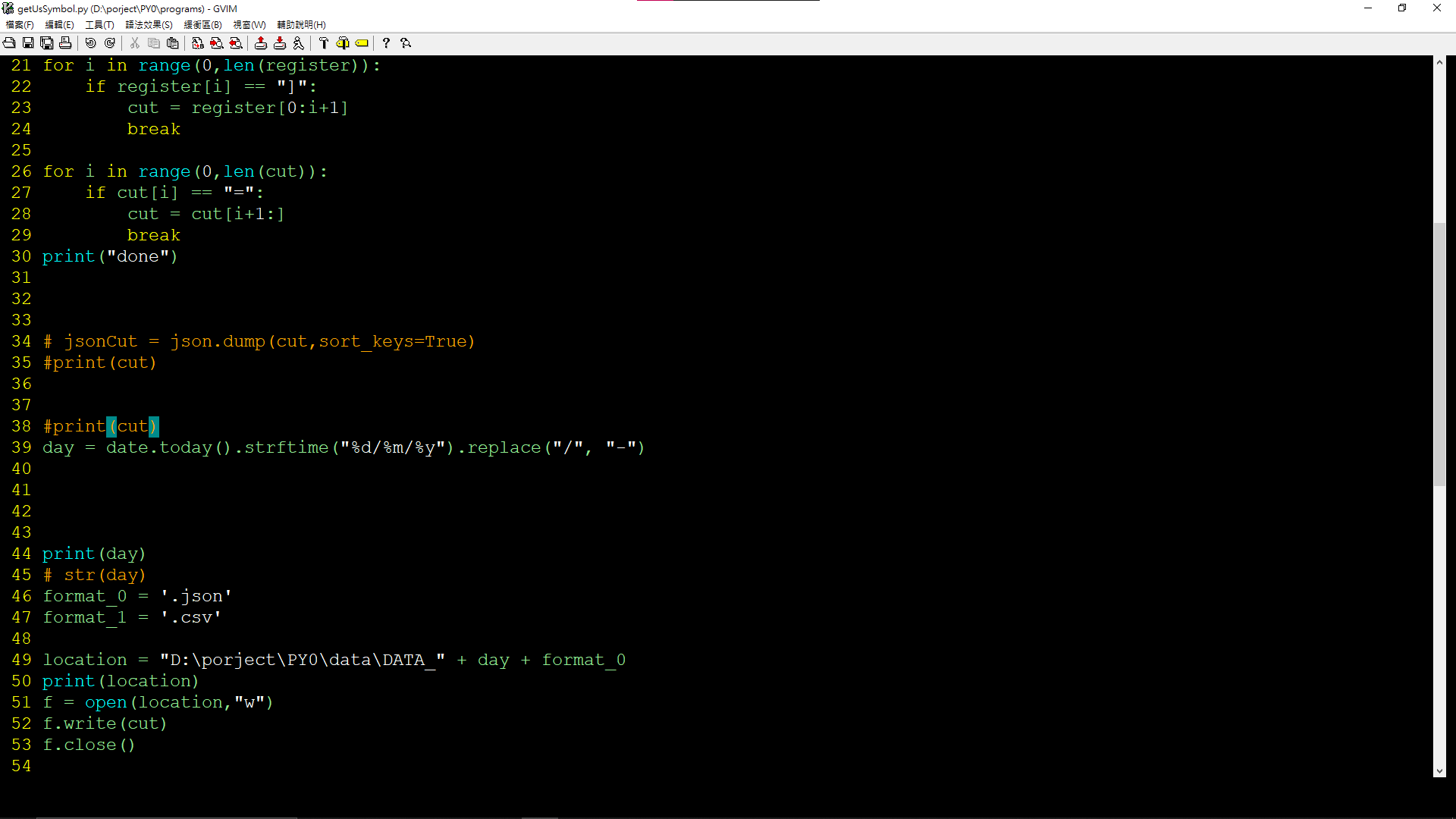1456x819 pixels.
Task: Click the Find Next icon
Action: pos(217,43)
